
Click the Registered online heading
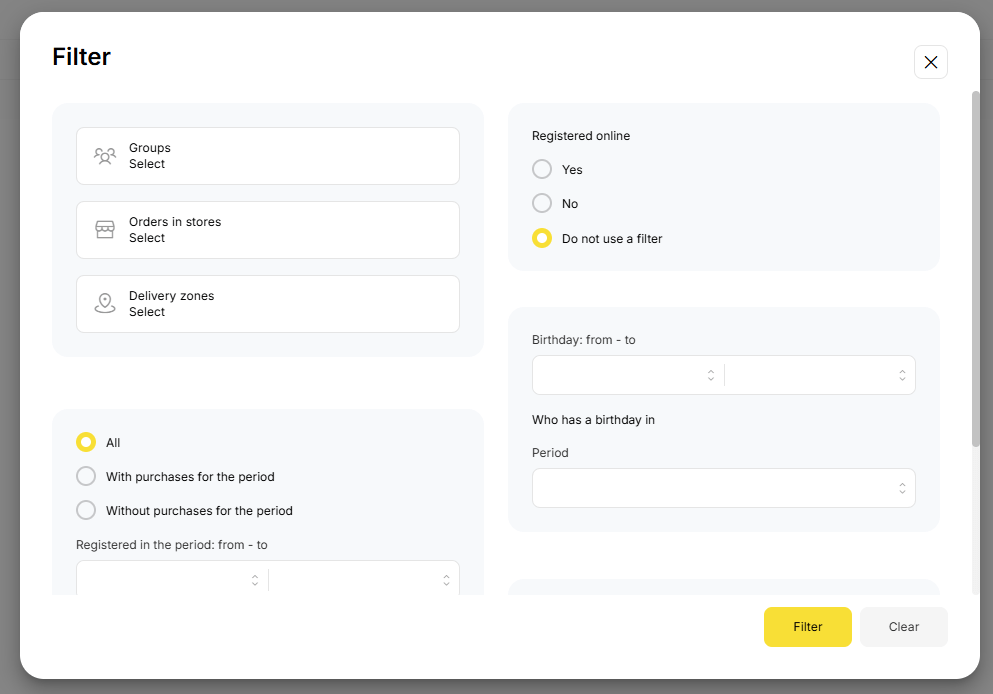581,136
